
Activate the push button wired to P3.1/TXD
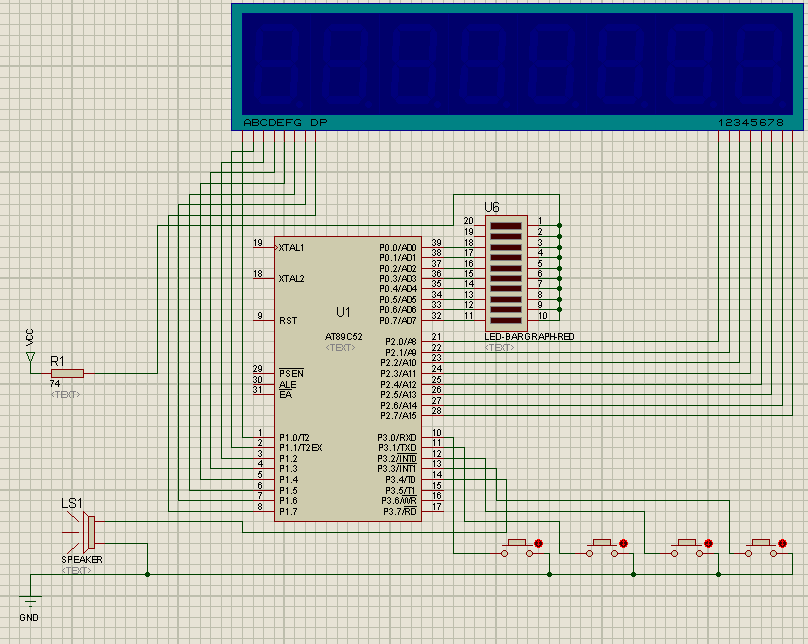point(601,547)
